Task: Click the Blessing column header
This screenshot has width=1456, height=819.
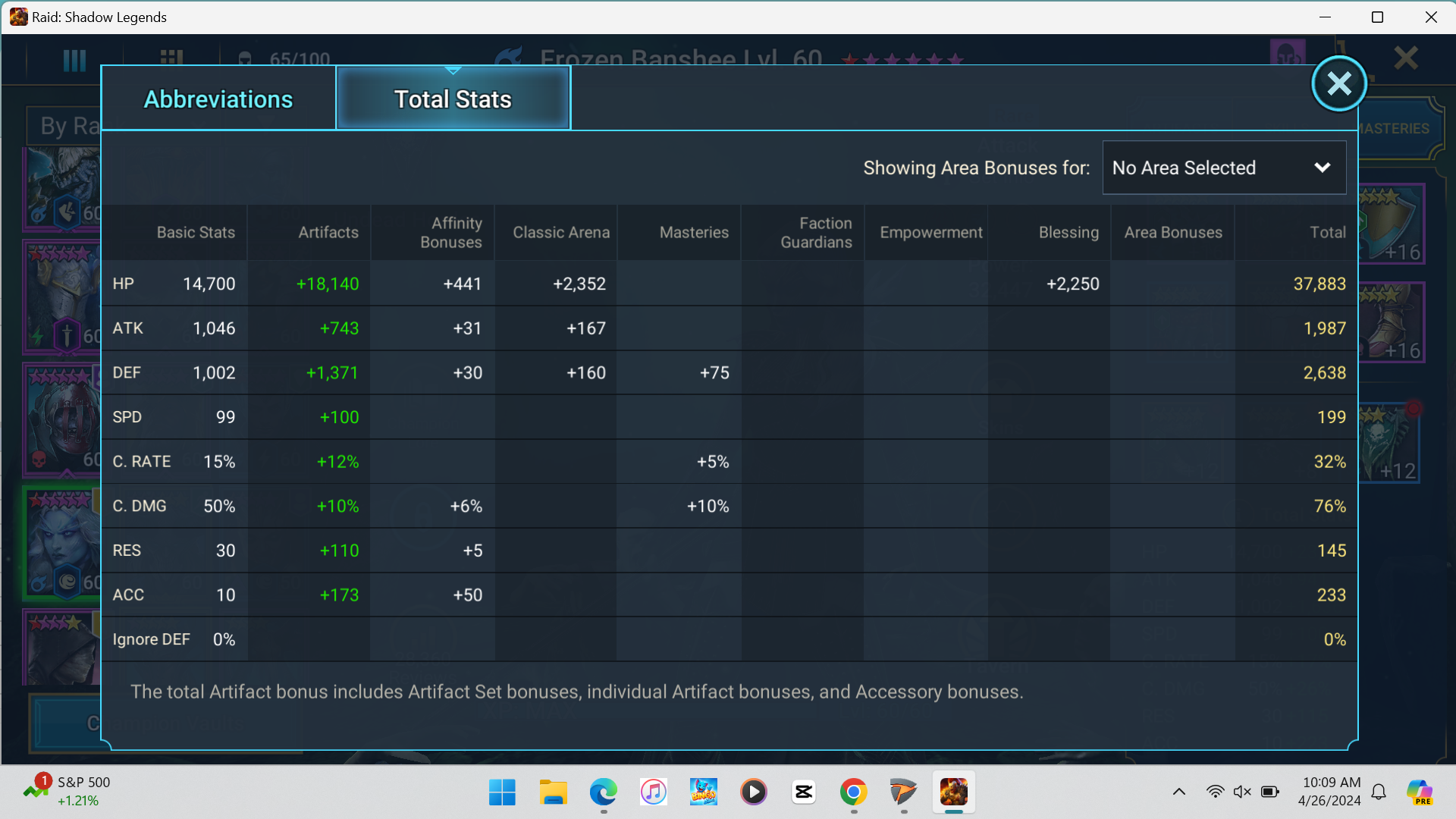Action: coord(1068,233)
